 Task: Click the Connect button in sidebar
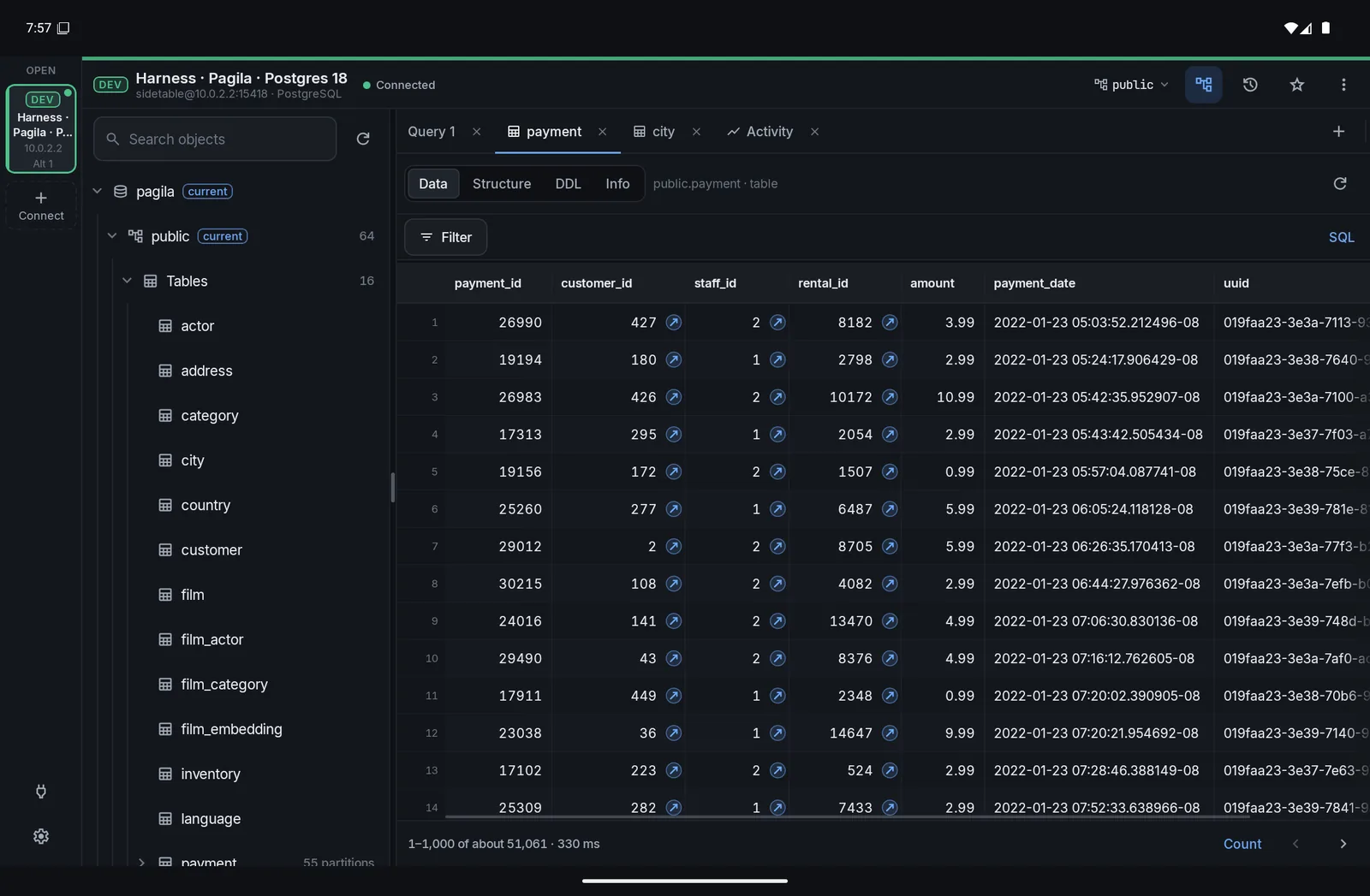click(41, 205)
